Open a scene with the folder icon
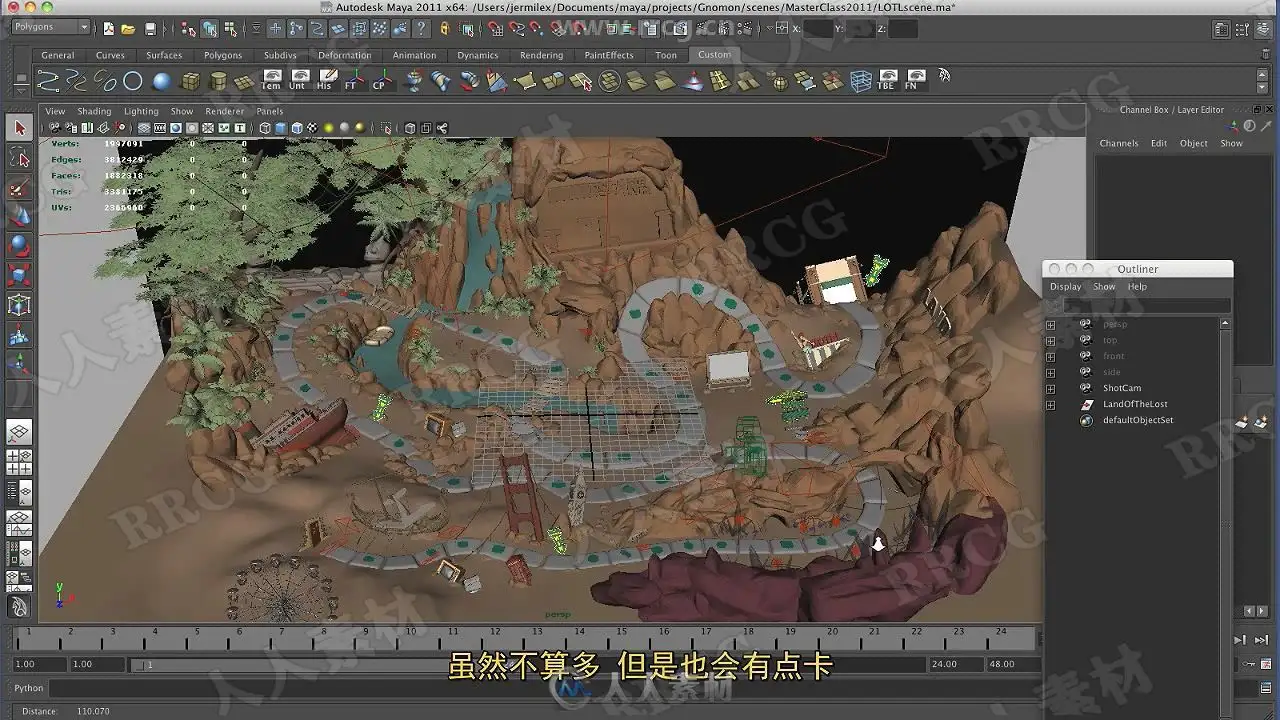The width and height of the screenshot is (1280, 720). click(x=128, y=29)
